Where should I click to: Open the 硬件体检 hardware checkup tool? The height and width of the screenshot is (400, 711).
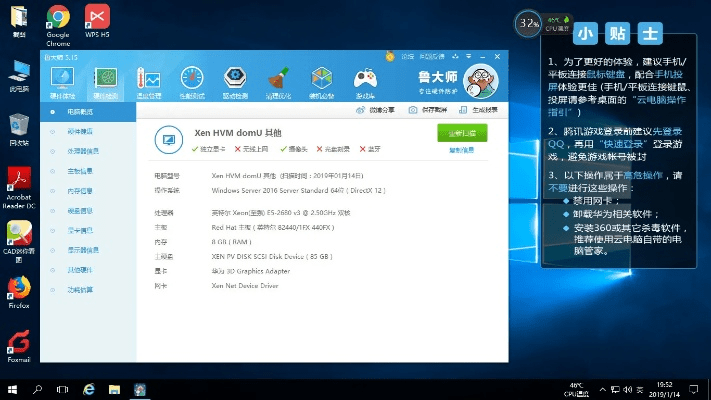point(62,80)
